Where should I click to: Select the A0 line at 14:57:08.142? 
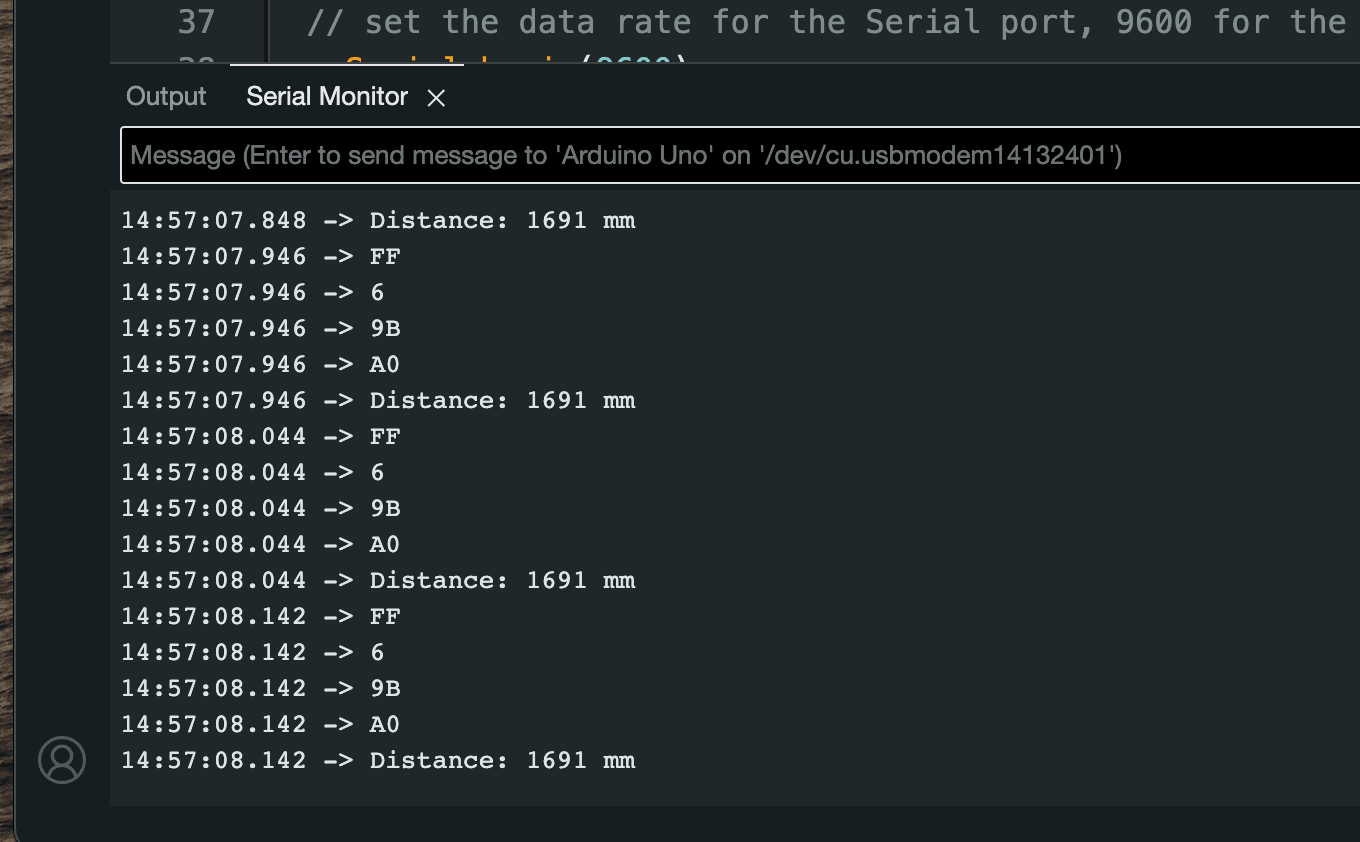point(261,724)
